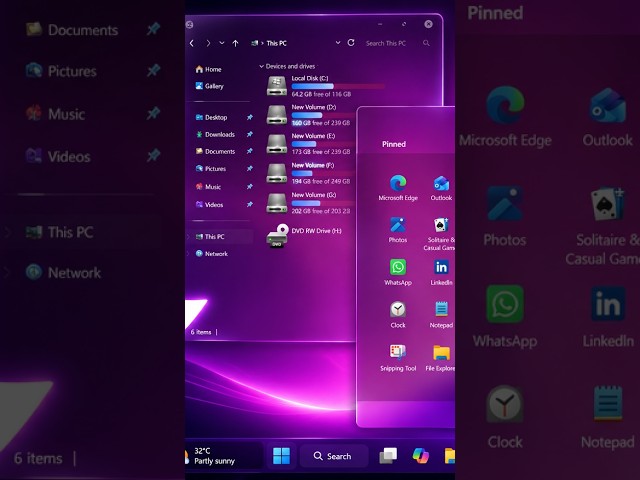Open the Documents folder in Explorer sidebar
The image size is (640, 480).
point(216,151)
